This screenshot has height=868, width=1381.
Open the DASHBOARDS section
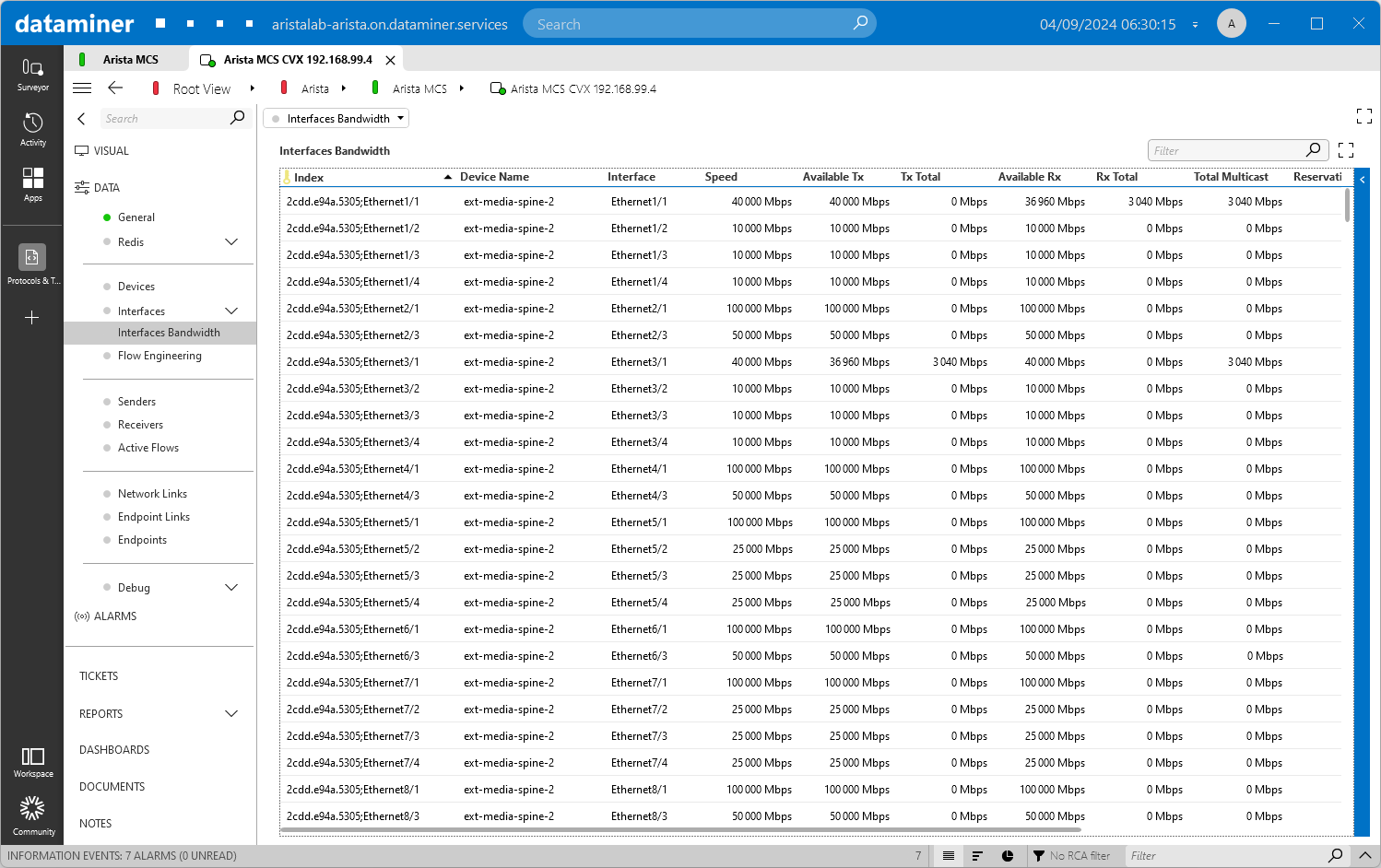pos(114,750)
